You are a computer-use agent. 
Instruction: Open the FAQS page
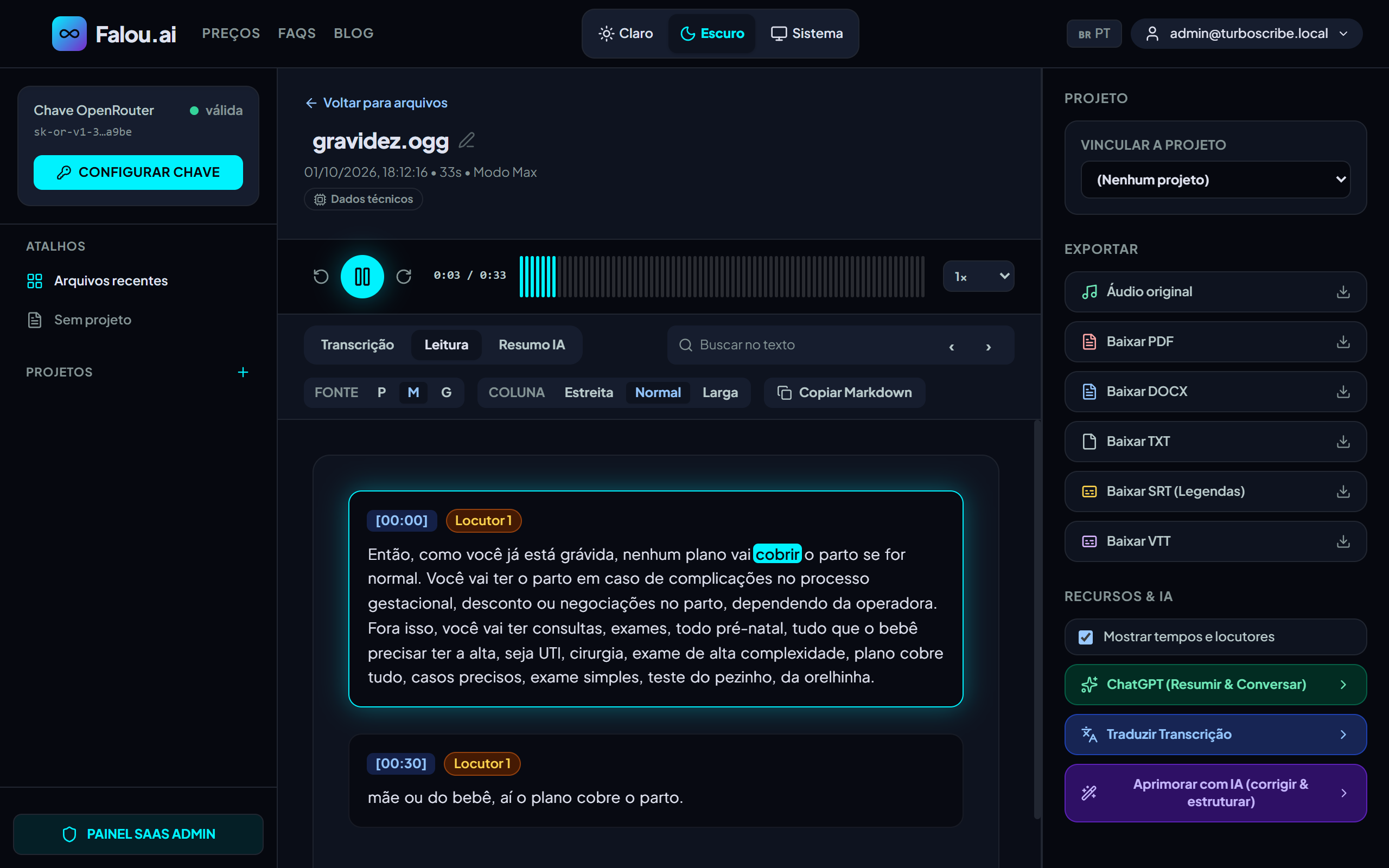coord(297,33)
